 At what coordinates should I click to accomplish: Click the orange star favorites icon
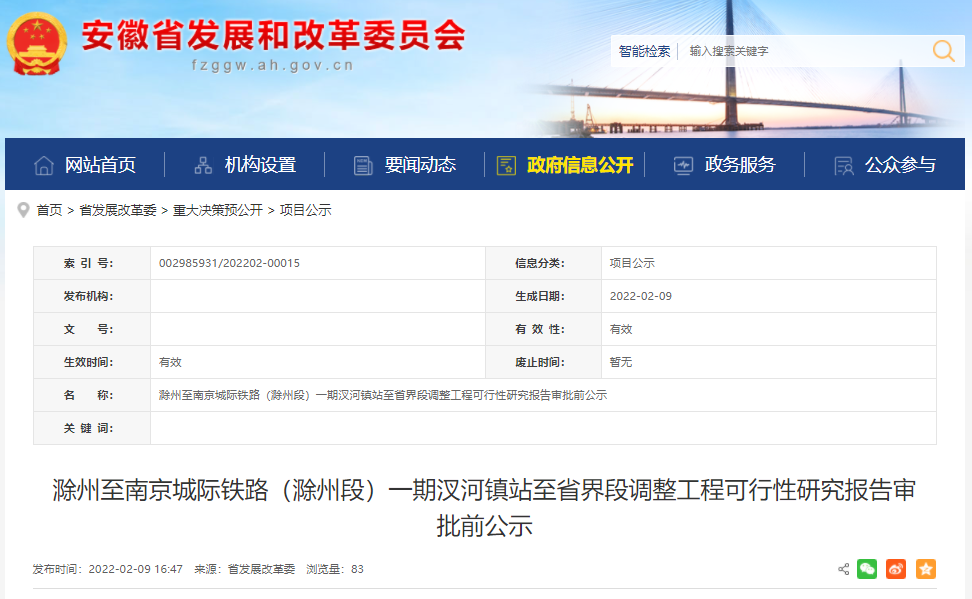point(926,569)
